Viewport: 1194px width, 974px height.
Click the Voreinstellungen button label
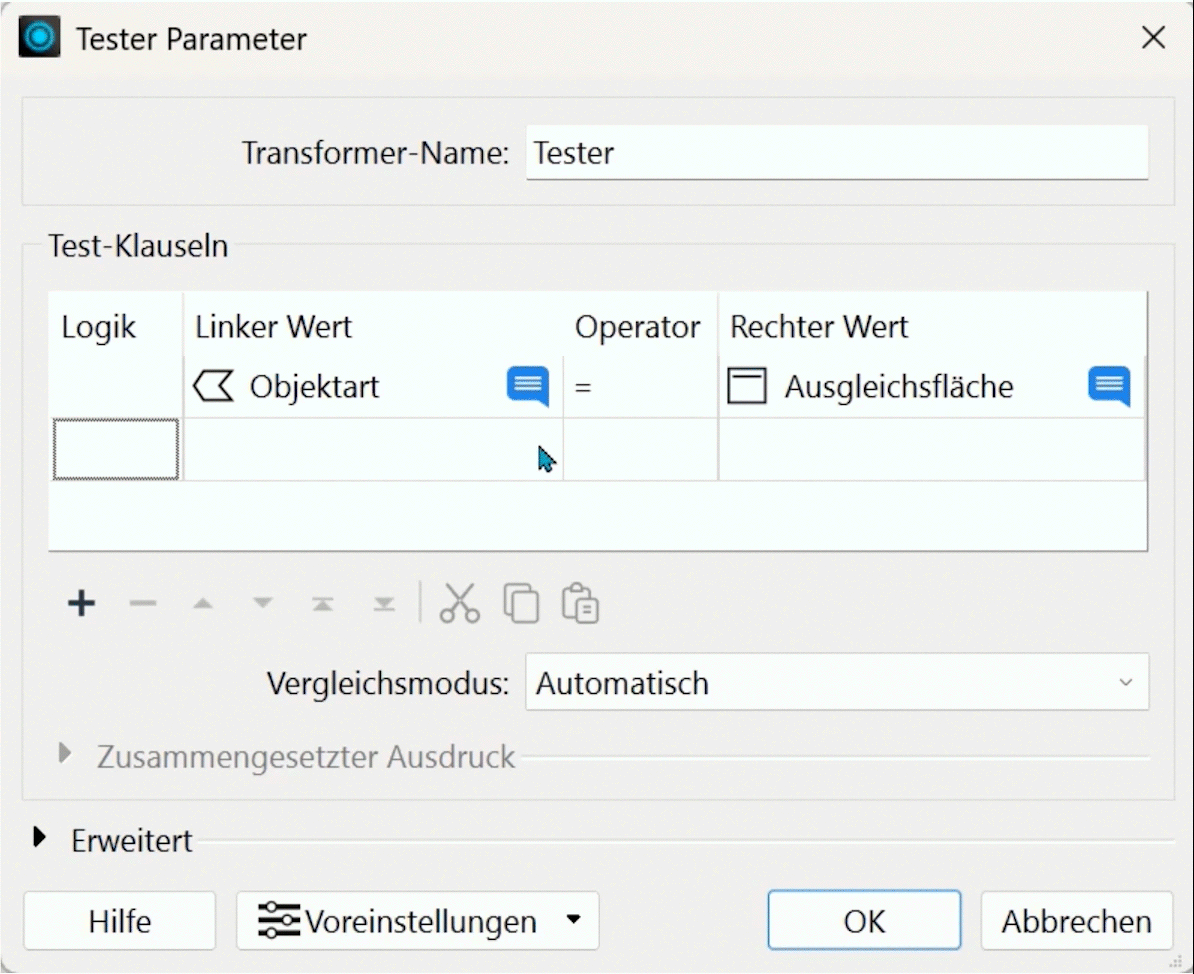[x=421, y=921]
